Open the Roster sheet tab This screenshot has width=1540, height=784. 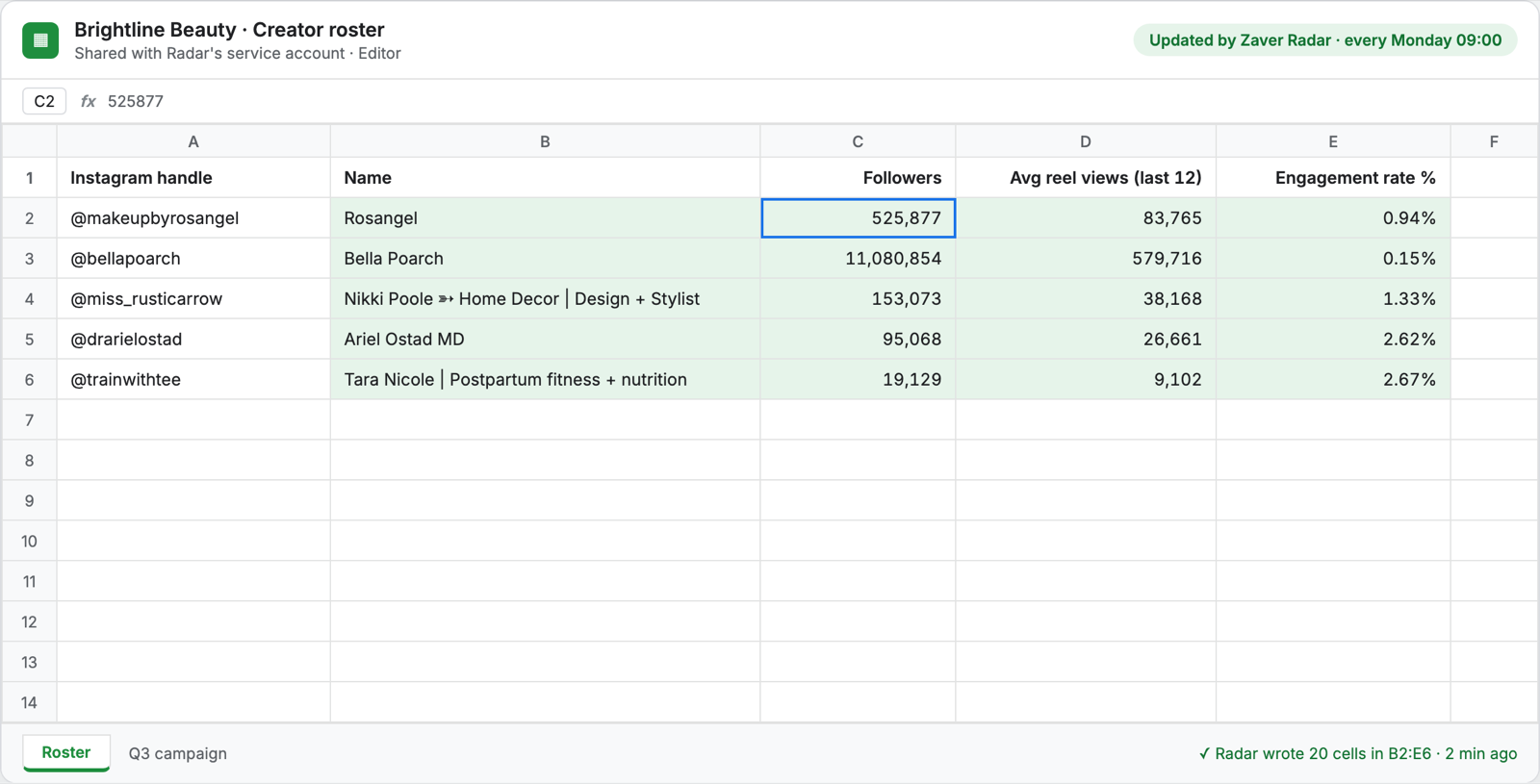(66, 752)
